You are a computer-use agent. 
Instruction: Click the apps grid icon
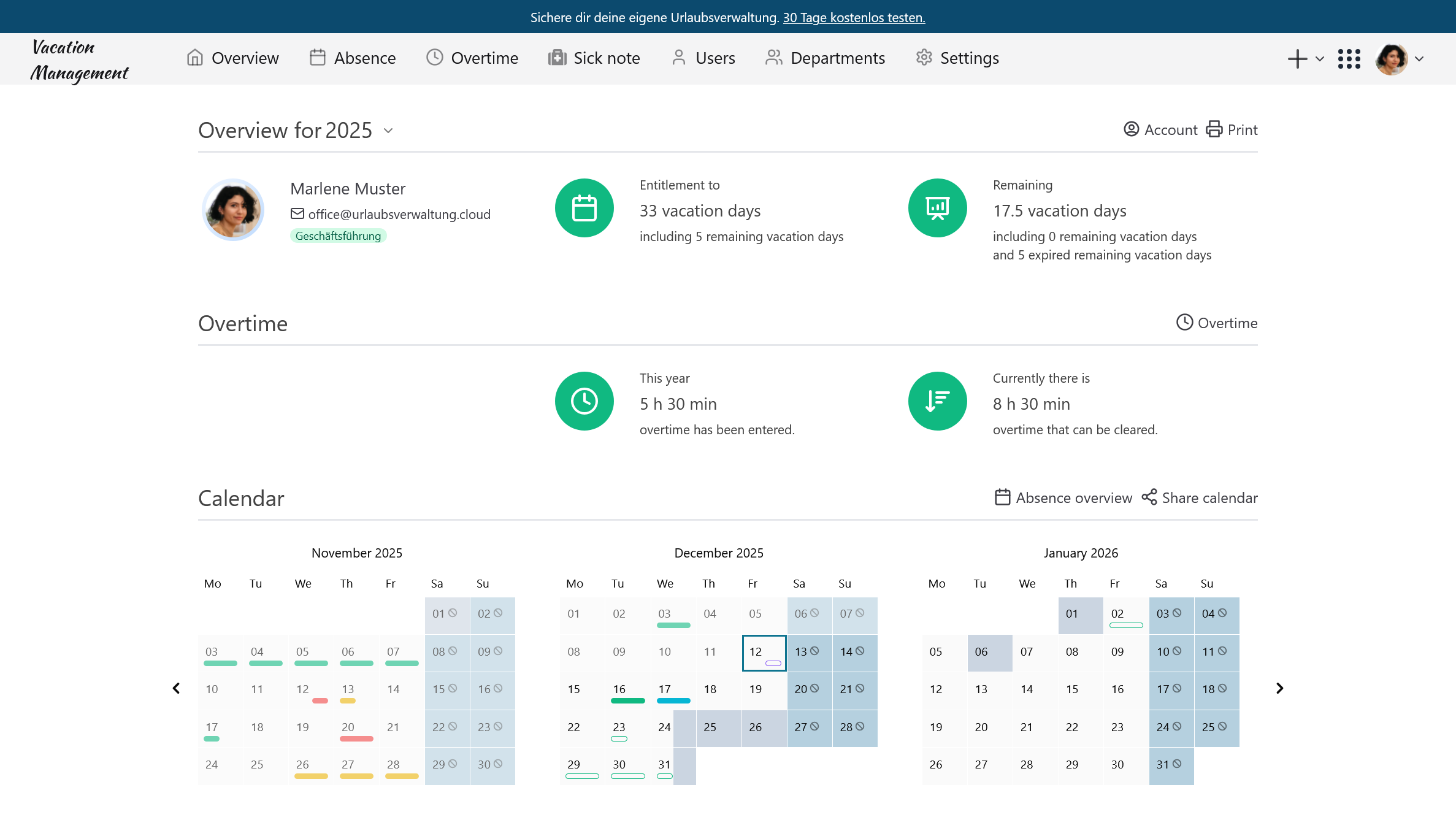(x=1349, y=59)
